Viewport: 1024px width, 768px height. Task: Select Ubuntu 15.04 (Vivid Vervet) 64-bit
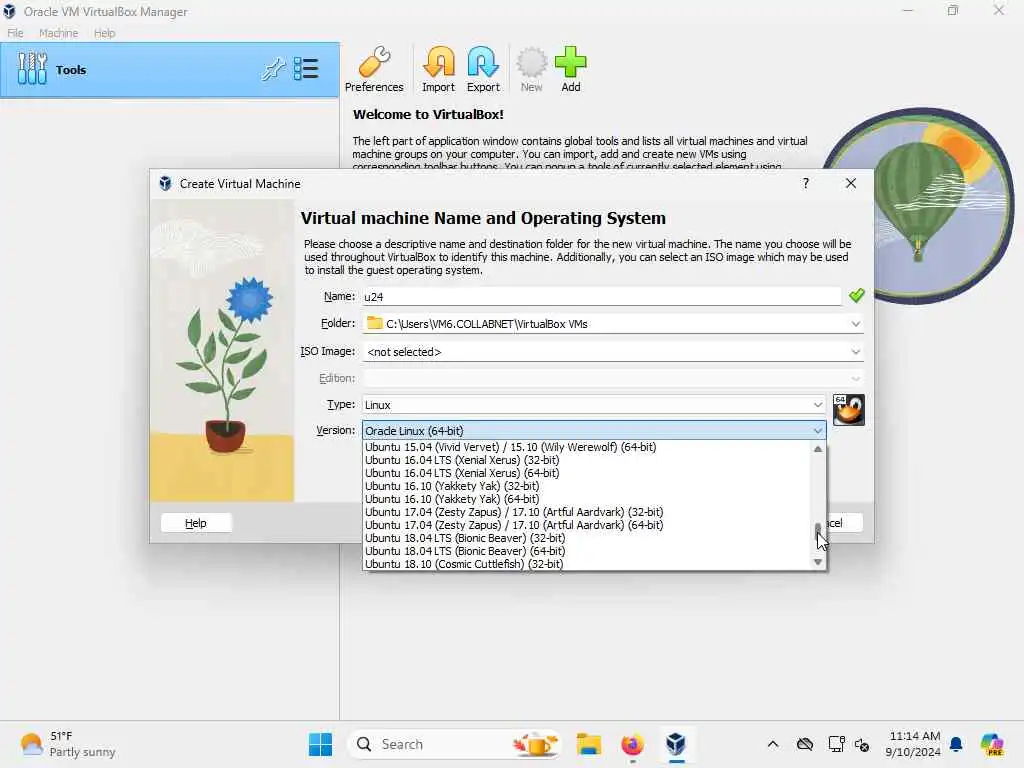(587, 447)
